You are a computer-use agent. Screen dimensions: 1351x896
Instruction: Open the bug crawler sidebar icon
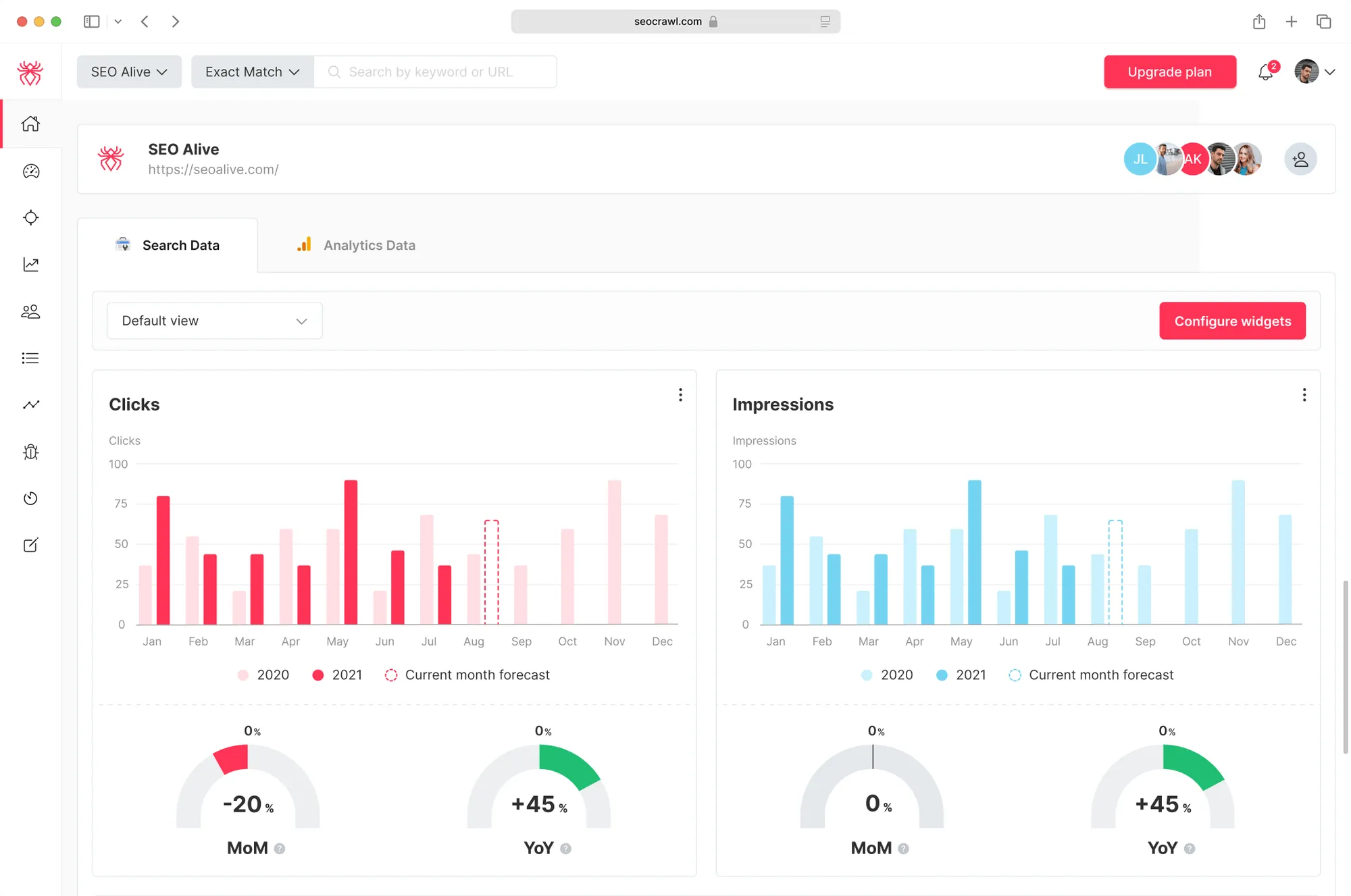tap(30, 452)
